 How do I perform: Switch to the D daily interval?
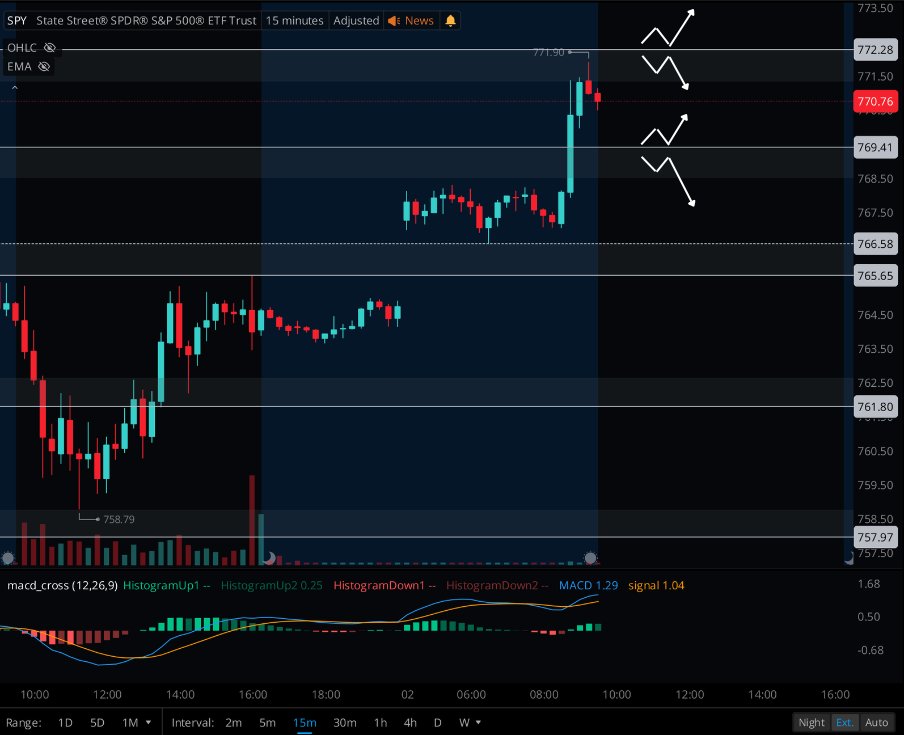click(438, 722)
